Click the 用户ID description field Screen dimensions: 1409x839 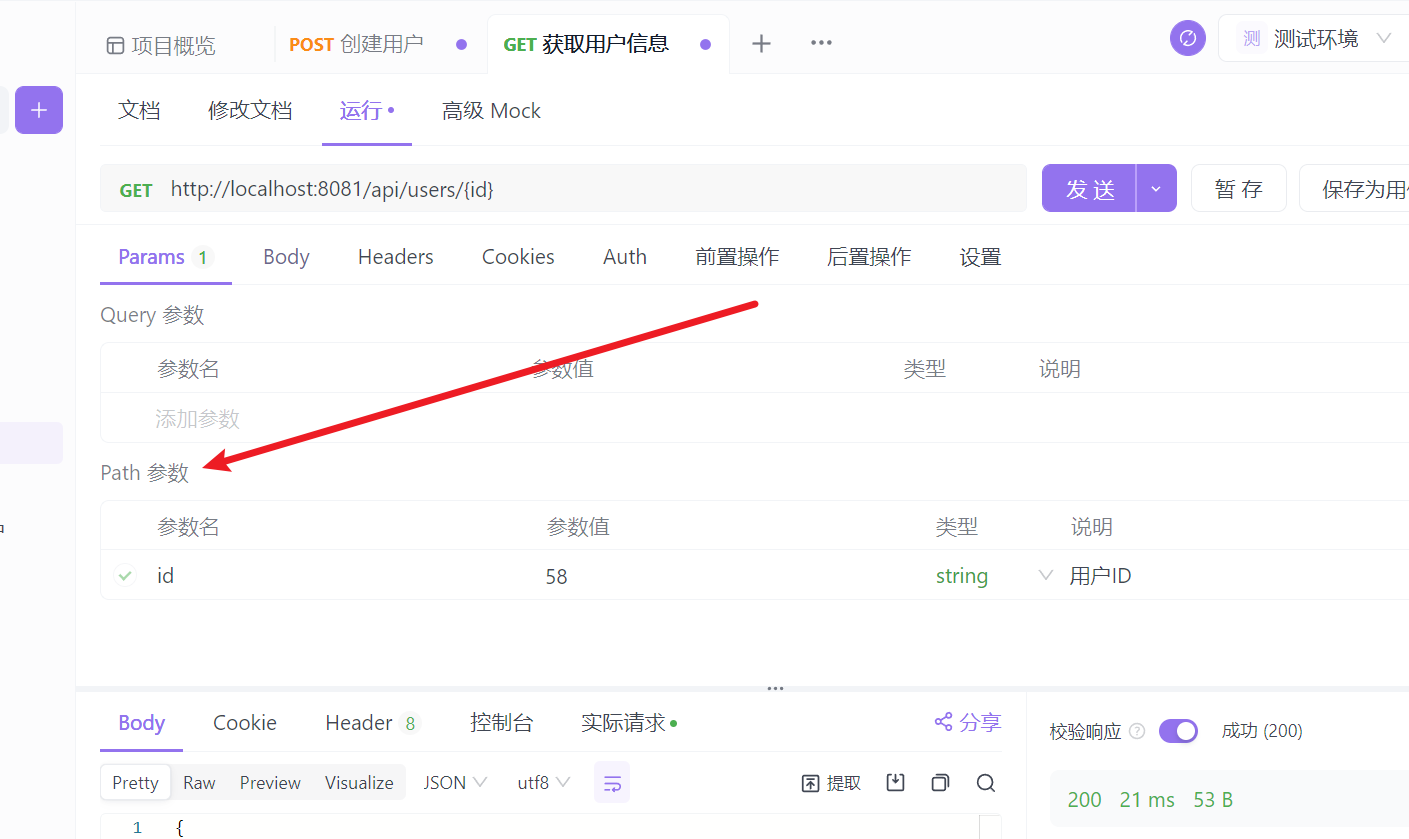point(1100,576)
